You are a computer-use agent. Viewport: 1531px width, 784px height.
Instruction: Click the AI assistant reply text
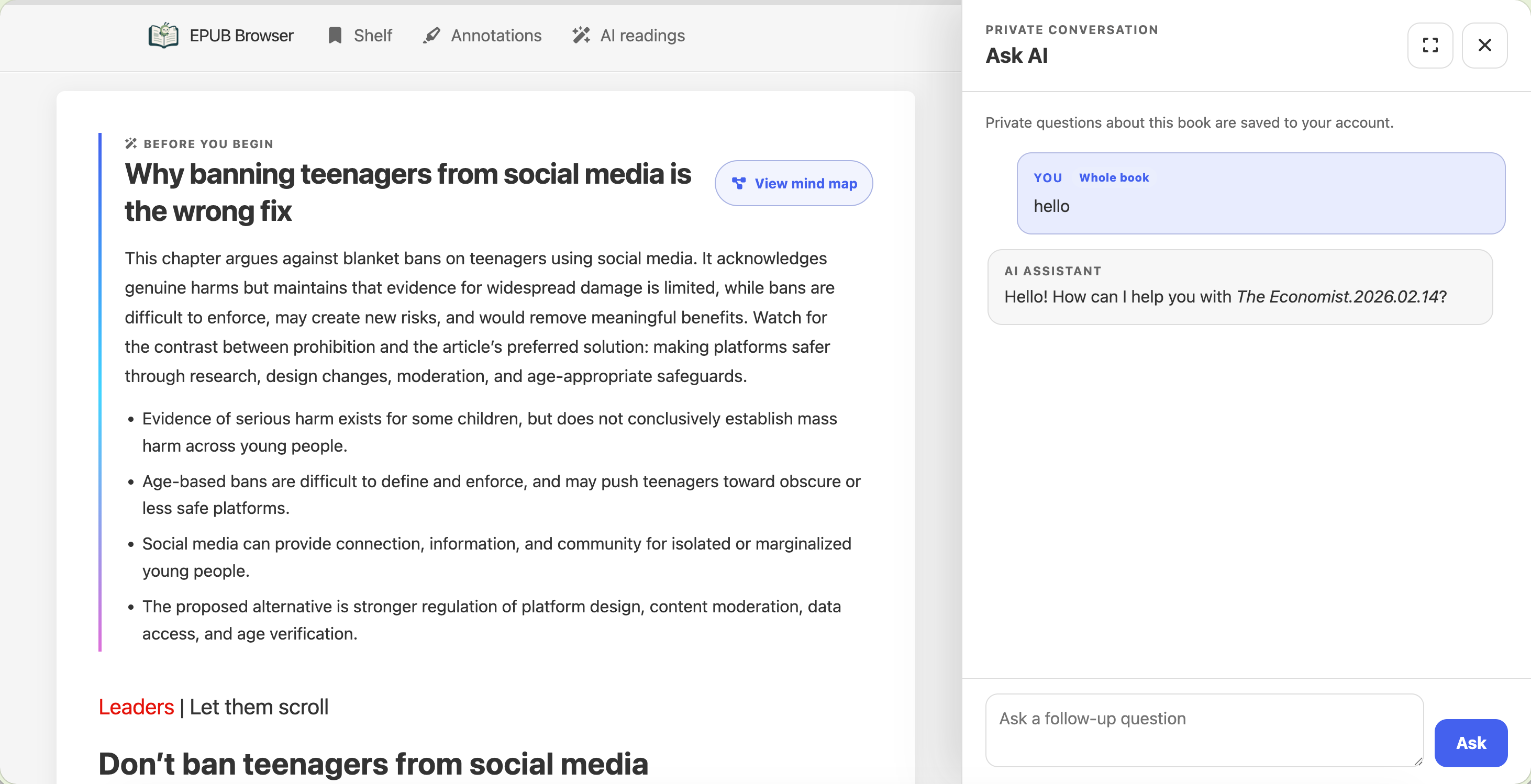click(1225, 296)
